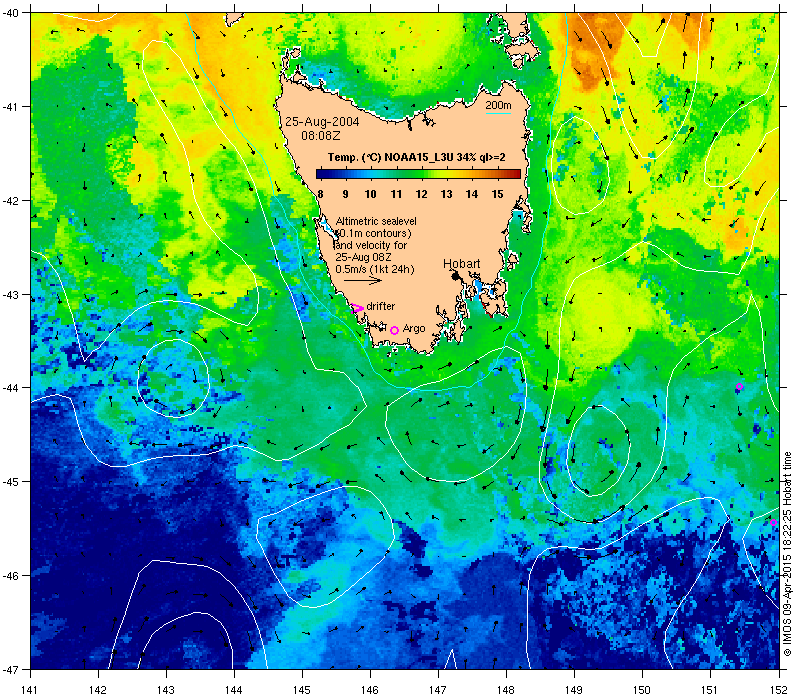Click the latitude axis label '-45'

pos(10,482)
